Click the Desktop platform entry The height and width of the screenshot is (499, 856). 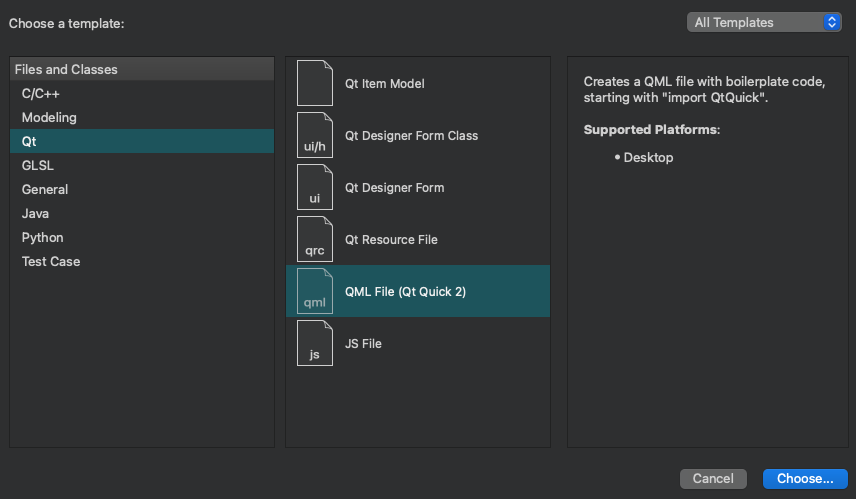648,157
